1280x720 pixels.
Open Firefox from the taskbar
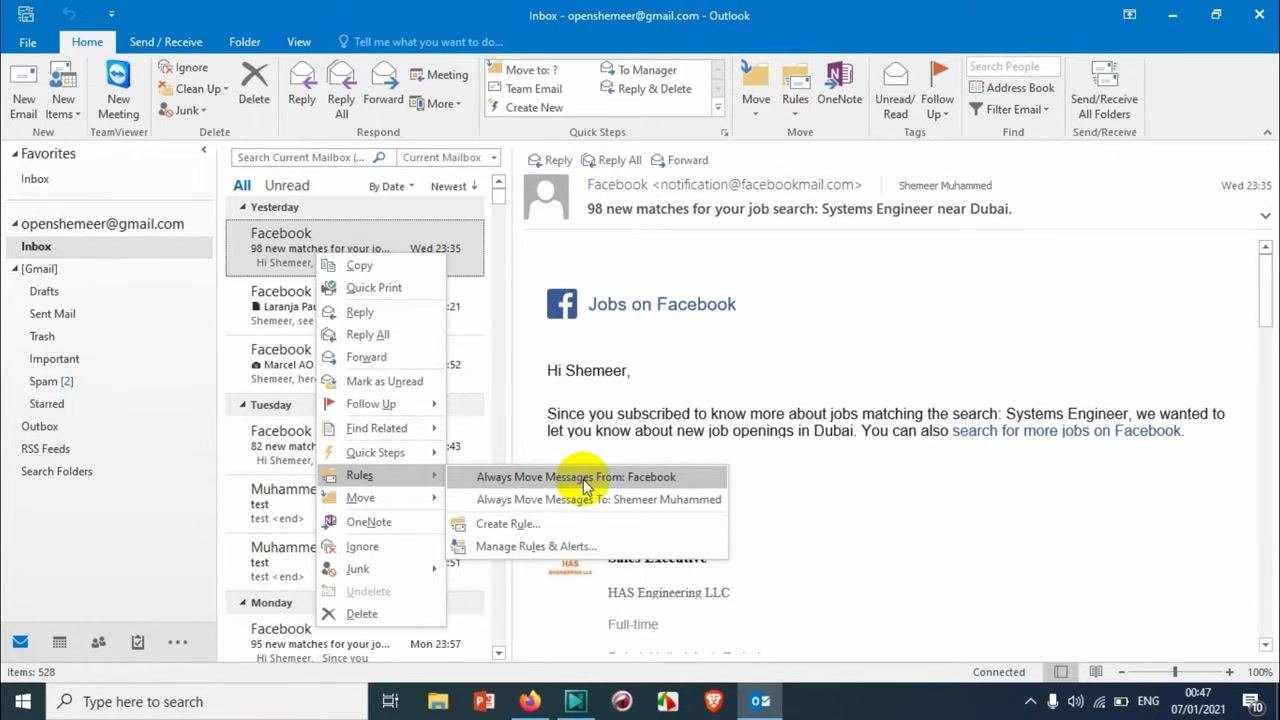point(530,701)
